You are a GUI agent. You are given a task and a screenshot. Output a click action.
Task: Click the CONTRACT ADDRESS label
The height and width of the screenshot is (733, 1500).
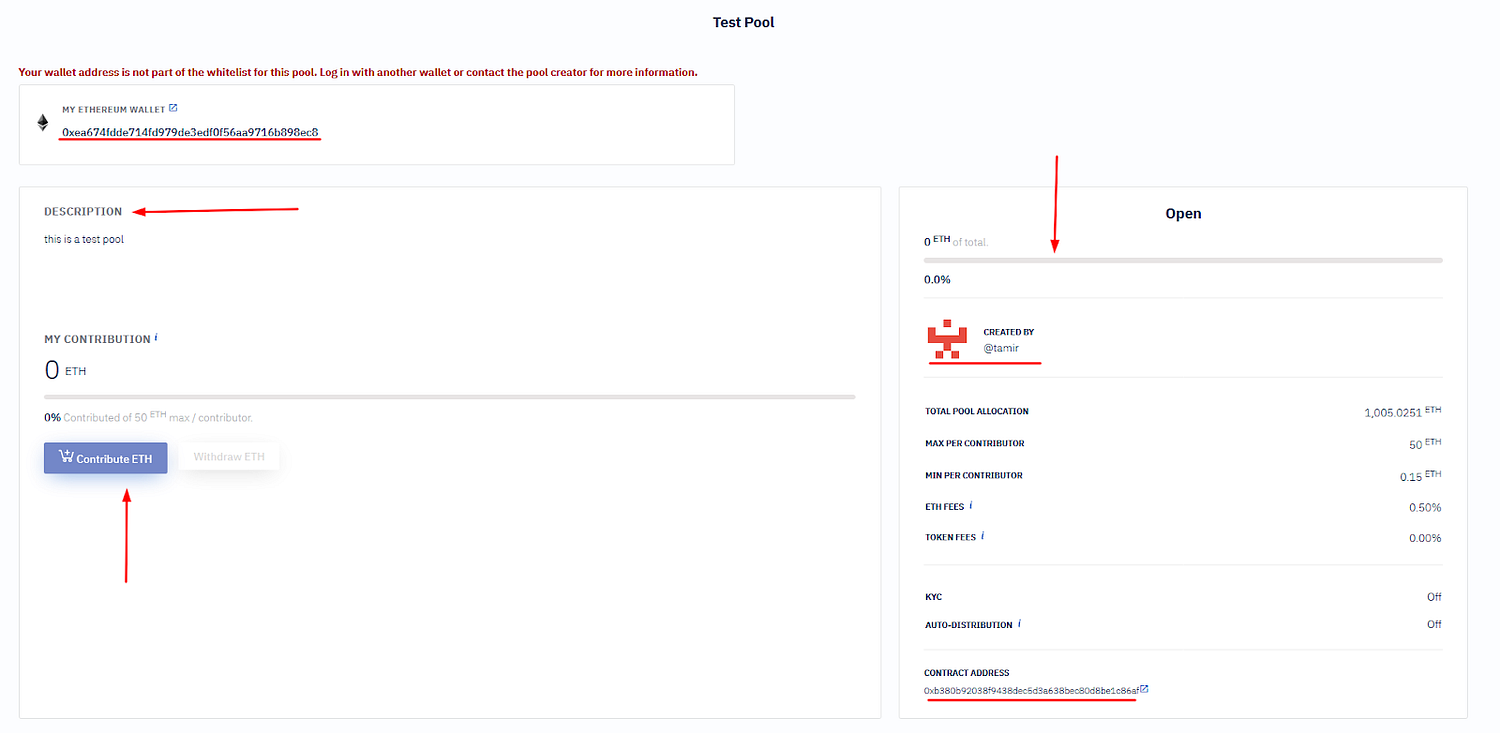[967, 673]
